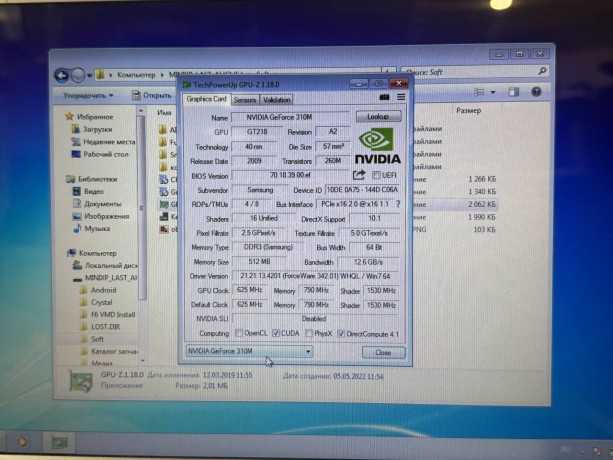The image size is (613, 460).
Task: Open Видео library in sidebar
Action: coord(88,192)
